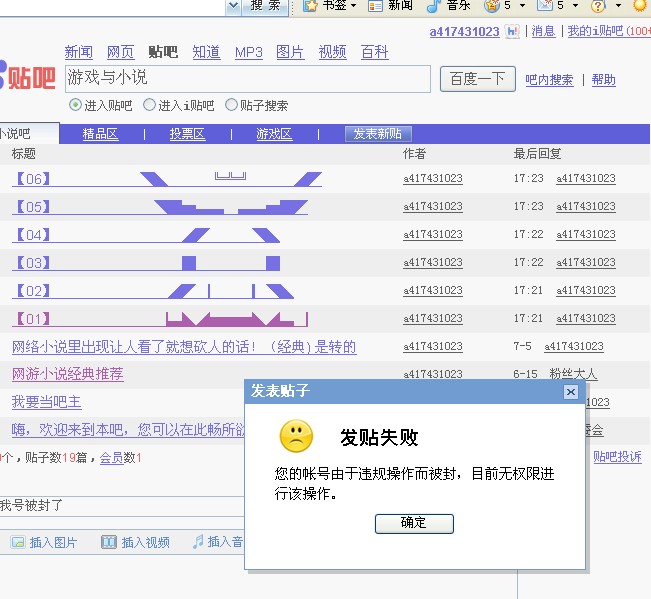This screenshot has width=651, height=599.
Task: Open the 我要当吧主 post
Action: click(x=46, y=402)
